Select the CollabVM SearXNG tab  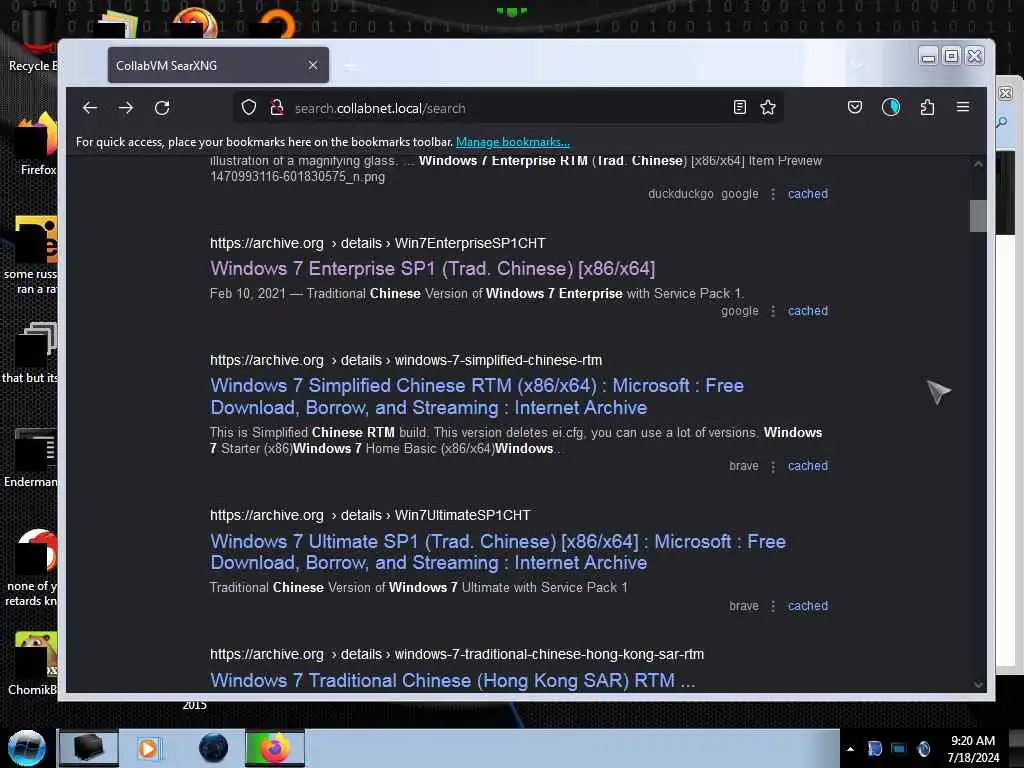[218, 65]
